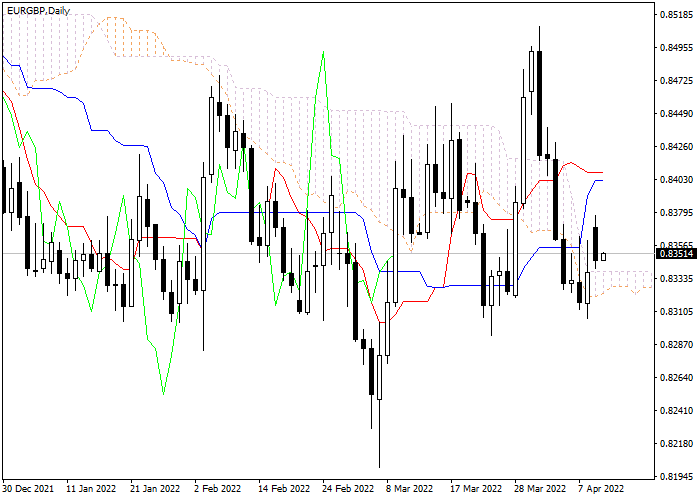Click the 7 Apr 2022 date label
This screenshot has height=500, width=700.
[601, 488]
